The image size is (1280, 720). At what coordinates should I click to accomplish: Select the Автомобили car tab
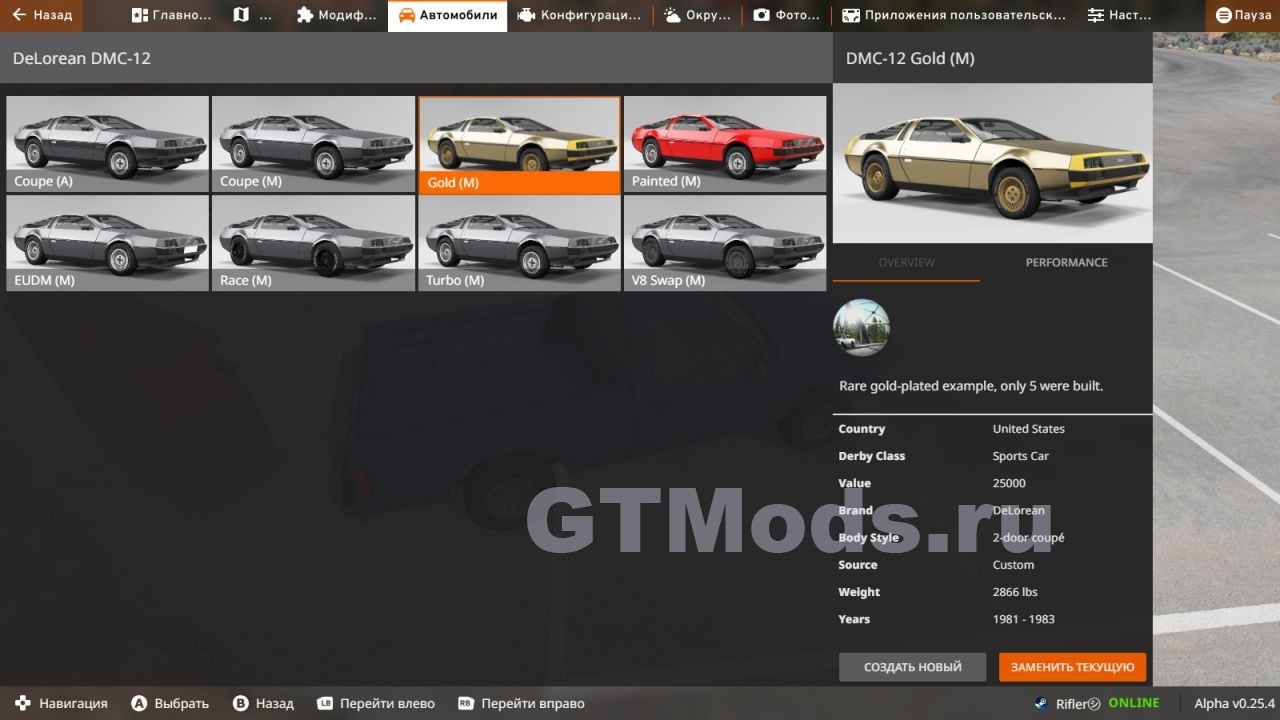click(447, 15)
